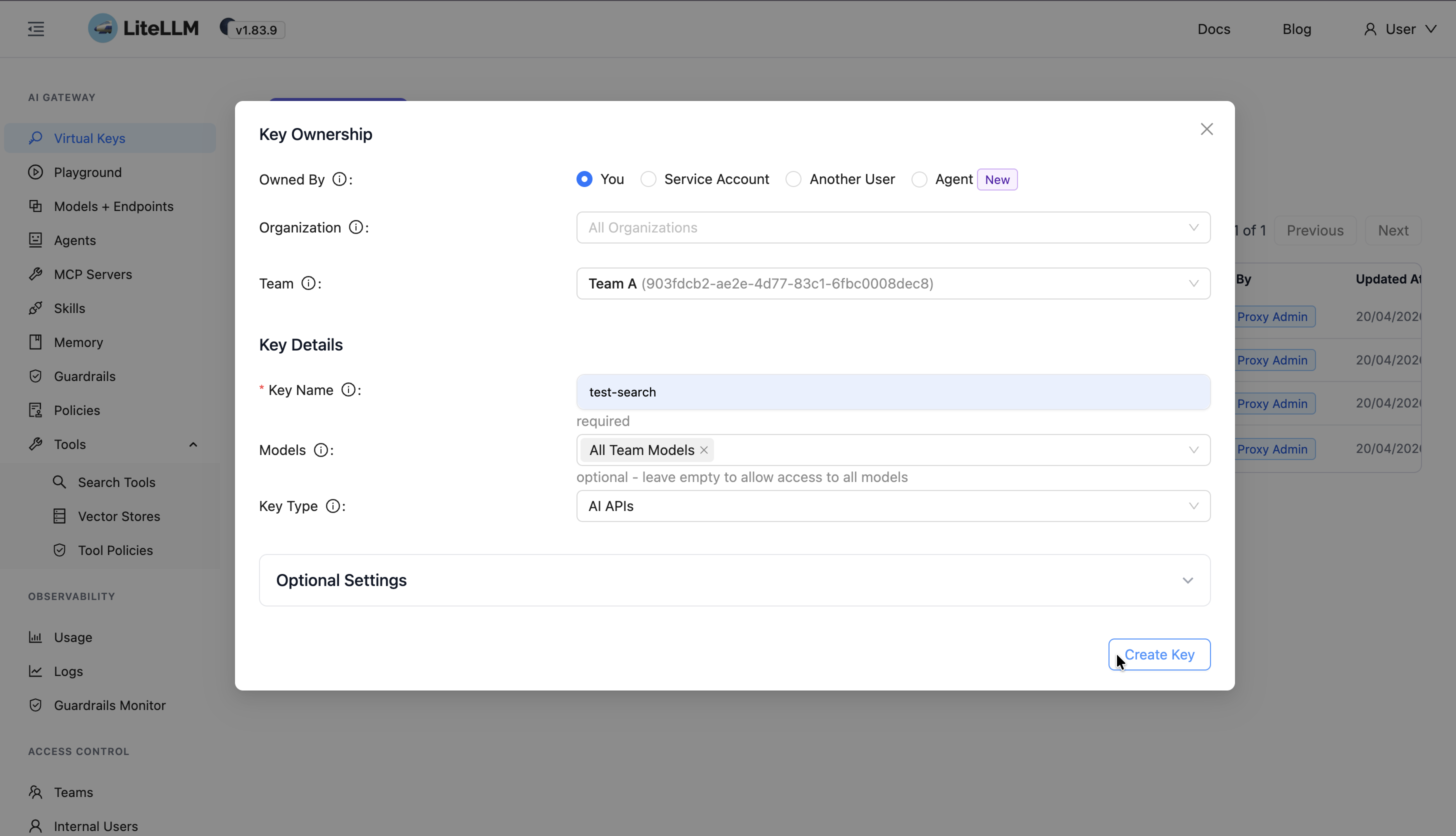This screenshot has width=1456, height=836.
Task: Click the Key Type info icon
Action: [332, 506]
